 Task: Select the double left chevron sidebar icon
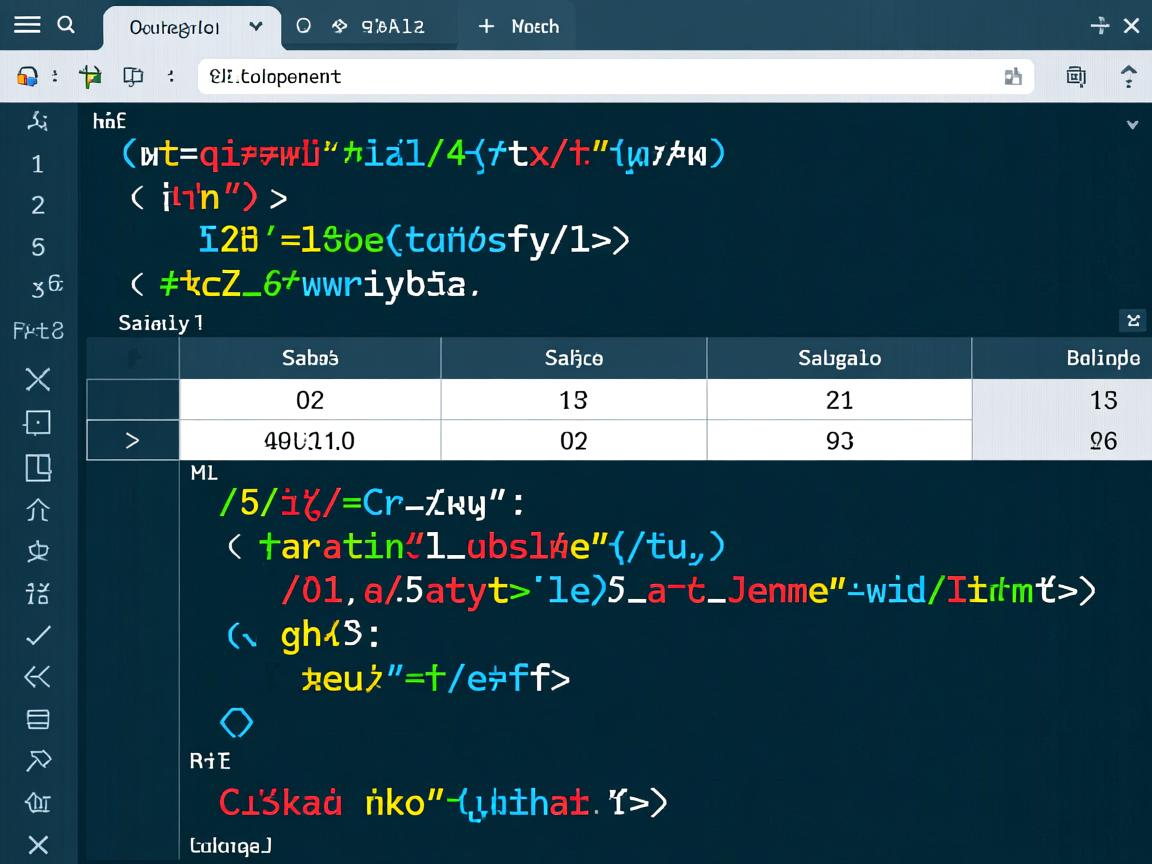point(37,677)
